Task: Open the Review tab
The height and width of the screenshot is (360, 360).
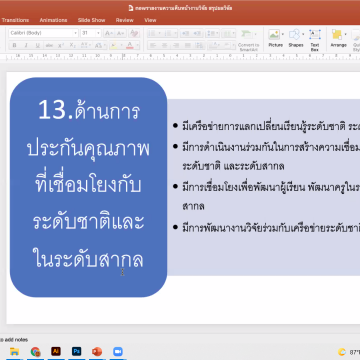Action: 125,20
